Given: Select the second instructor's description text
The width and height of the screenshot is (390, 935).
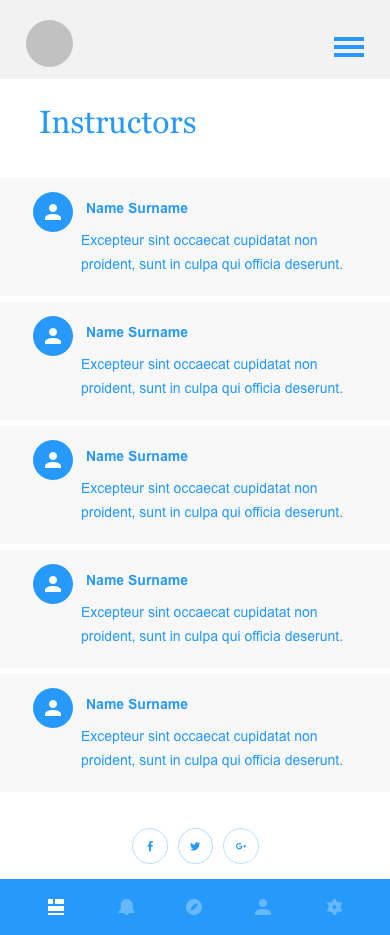Looking at the screenshot, I should point(212,376).
